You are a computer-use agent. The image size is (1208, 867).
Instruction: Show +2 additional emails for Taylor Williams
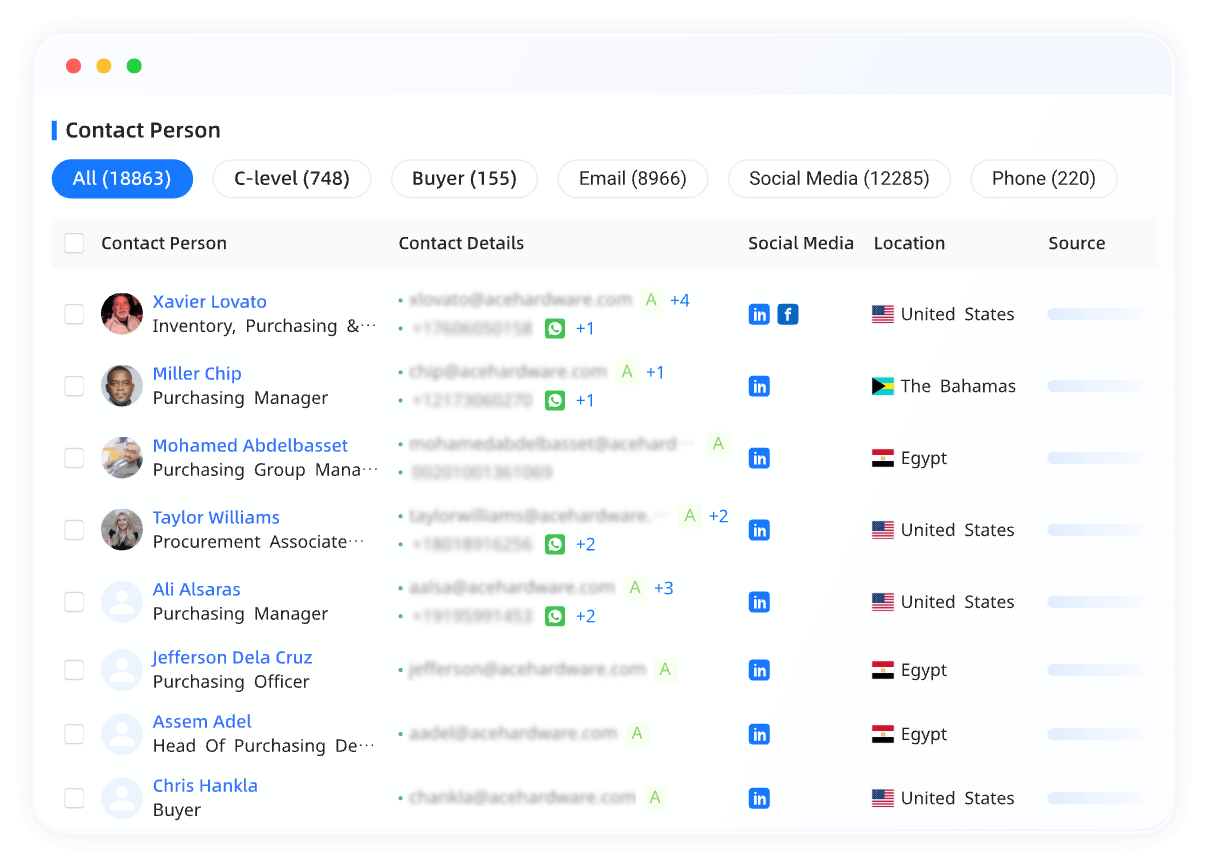point(718,516)
